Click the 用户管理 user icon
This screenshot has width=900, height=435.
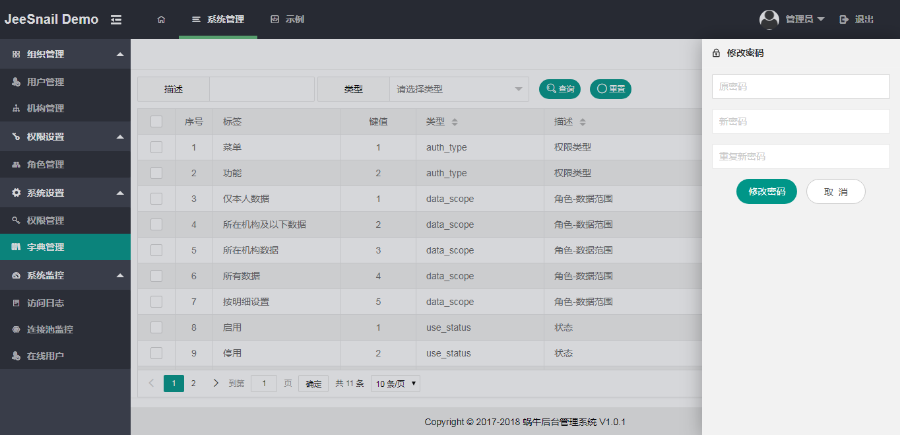[16, 82]
